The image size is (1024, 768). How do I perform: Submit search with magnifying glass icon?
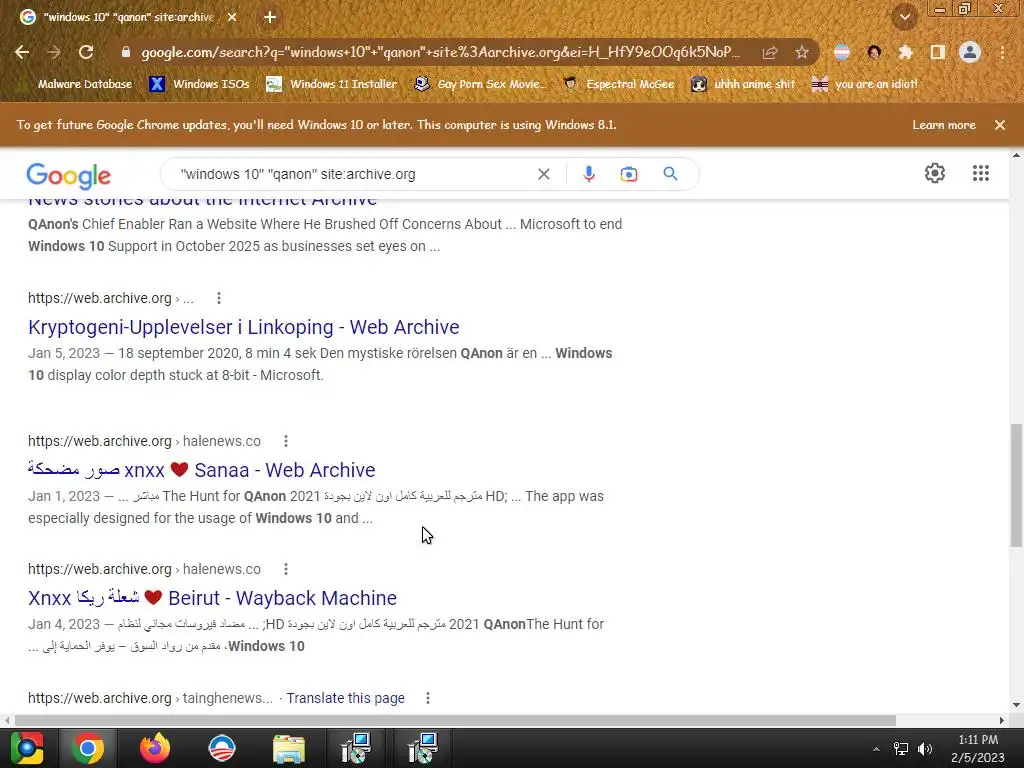(x=670, y=174)
